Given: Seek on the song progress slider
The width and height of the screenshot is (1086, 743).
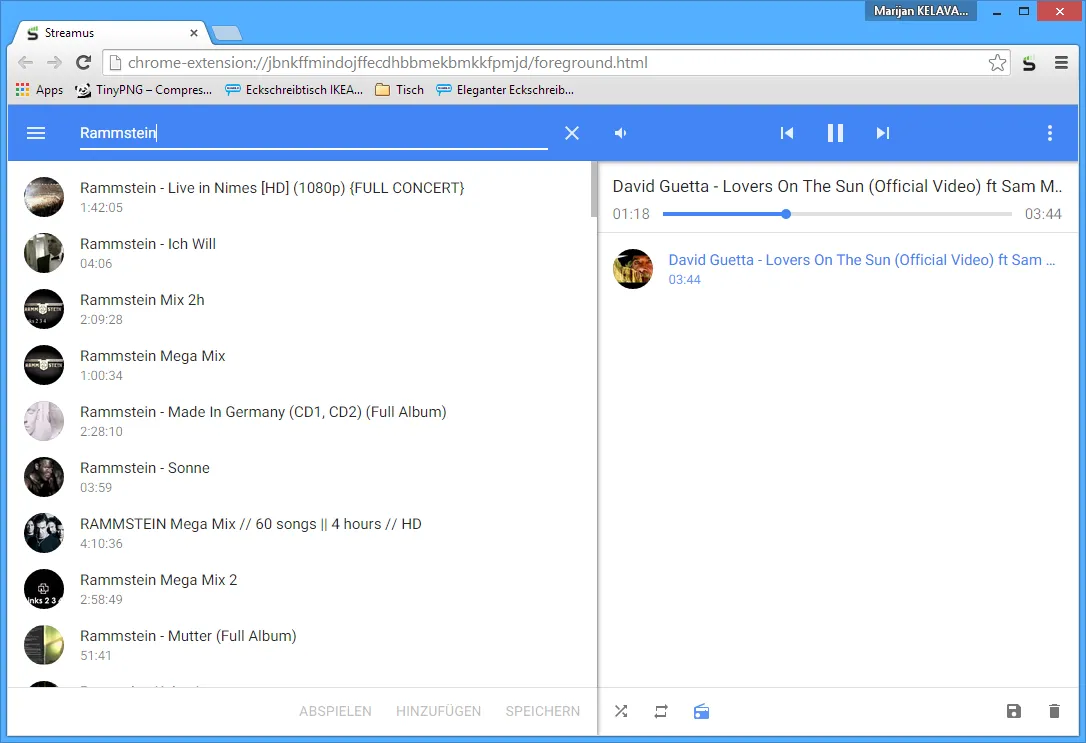Looking at the screenshot, I should click(x=837, y=214).
